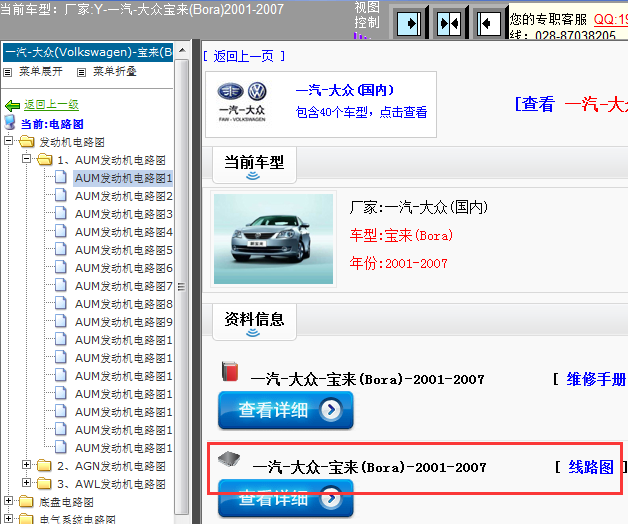Click text 年份:2001-2007
The width and height of the screenshot is (628, 524).
click(x=399, y=263)
